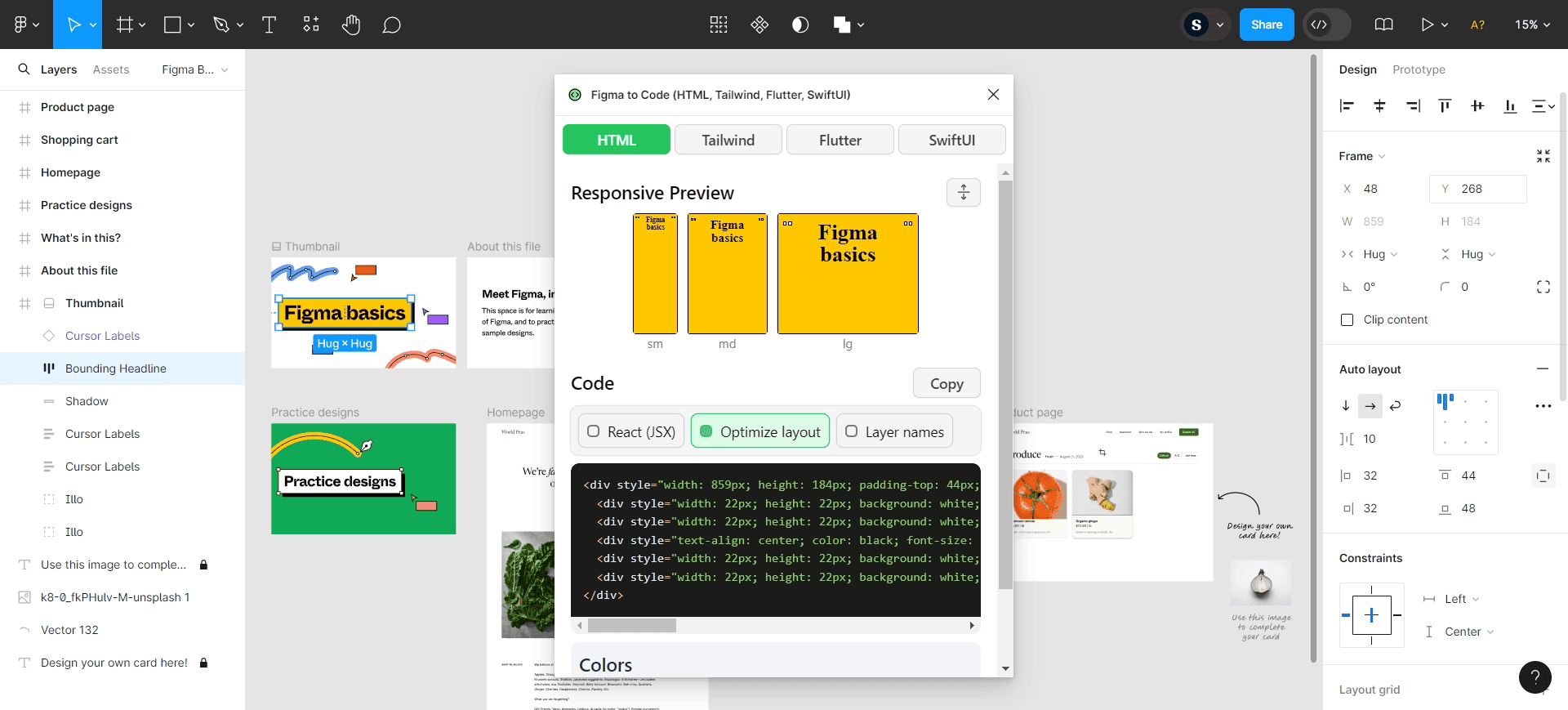1568x710 pixels.
Task: Toggle Dev Mode switch
Action: tap(1327, 25)
